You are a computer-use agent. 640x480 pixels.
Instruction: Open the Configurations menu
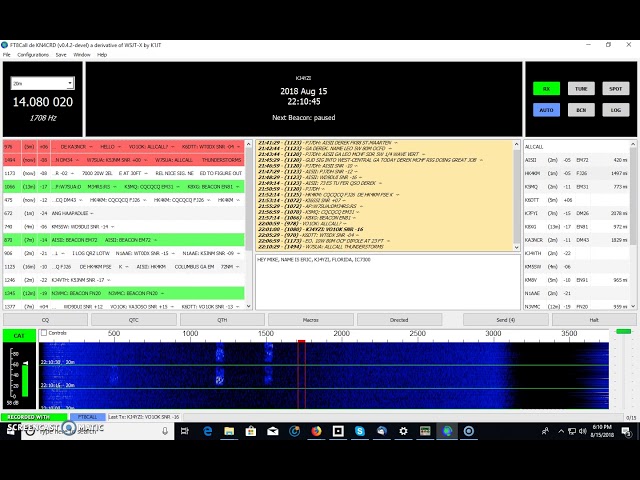coord(33,55)
